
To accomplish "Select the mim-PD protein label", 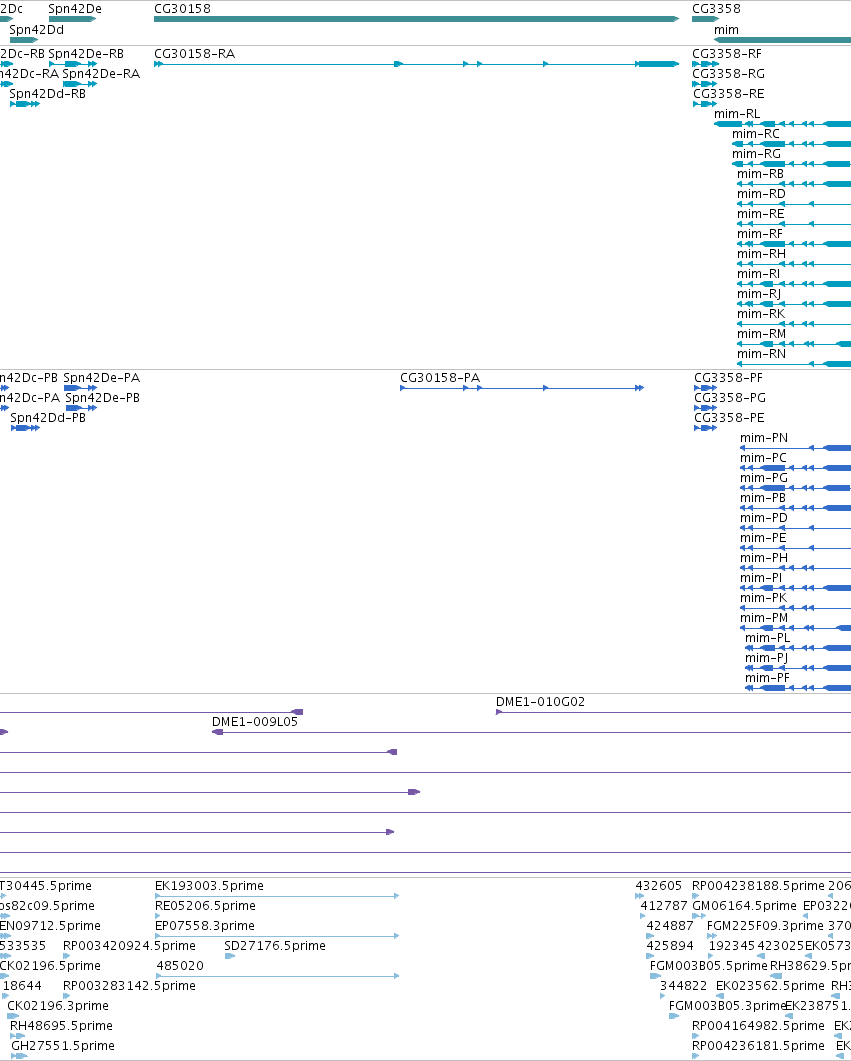I will [764, 518].
